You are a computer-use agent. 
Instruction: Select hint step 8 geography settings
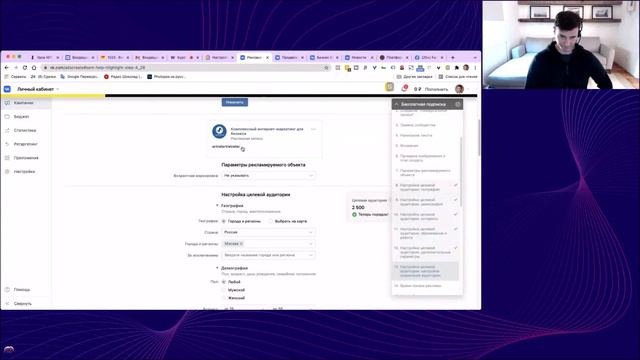coord(425,187)
